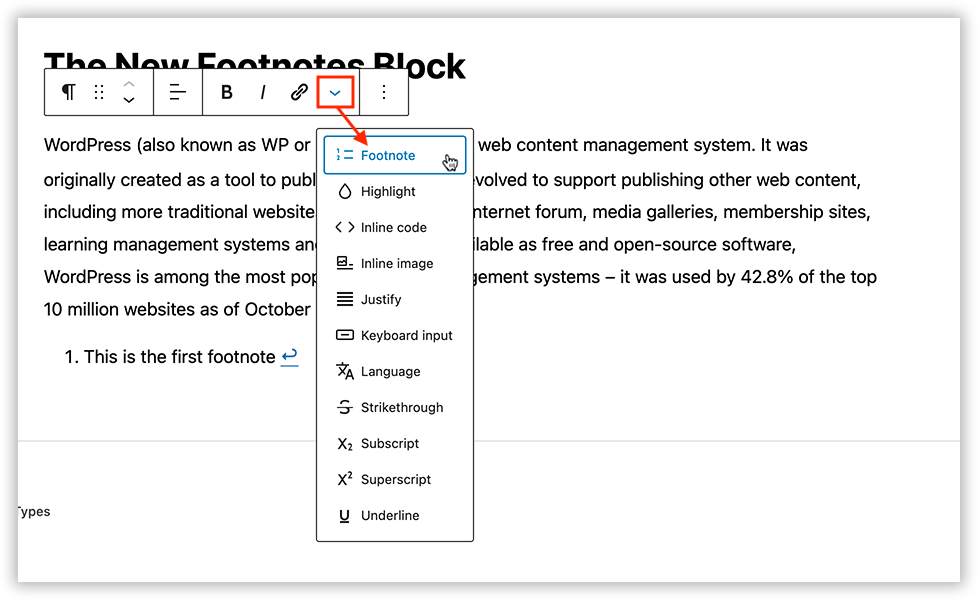Select Footnote from the dropdown menu
Image resolution: width=978 pixels, height=600 pixels.
[x=388, y=156]
